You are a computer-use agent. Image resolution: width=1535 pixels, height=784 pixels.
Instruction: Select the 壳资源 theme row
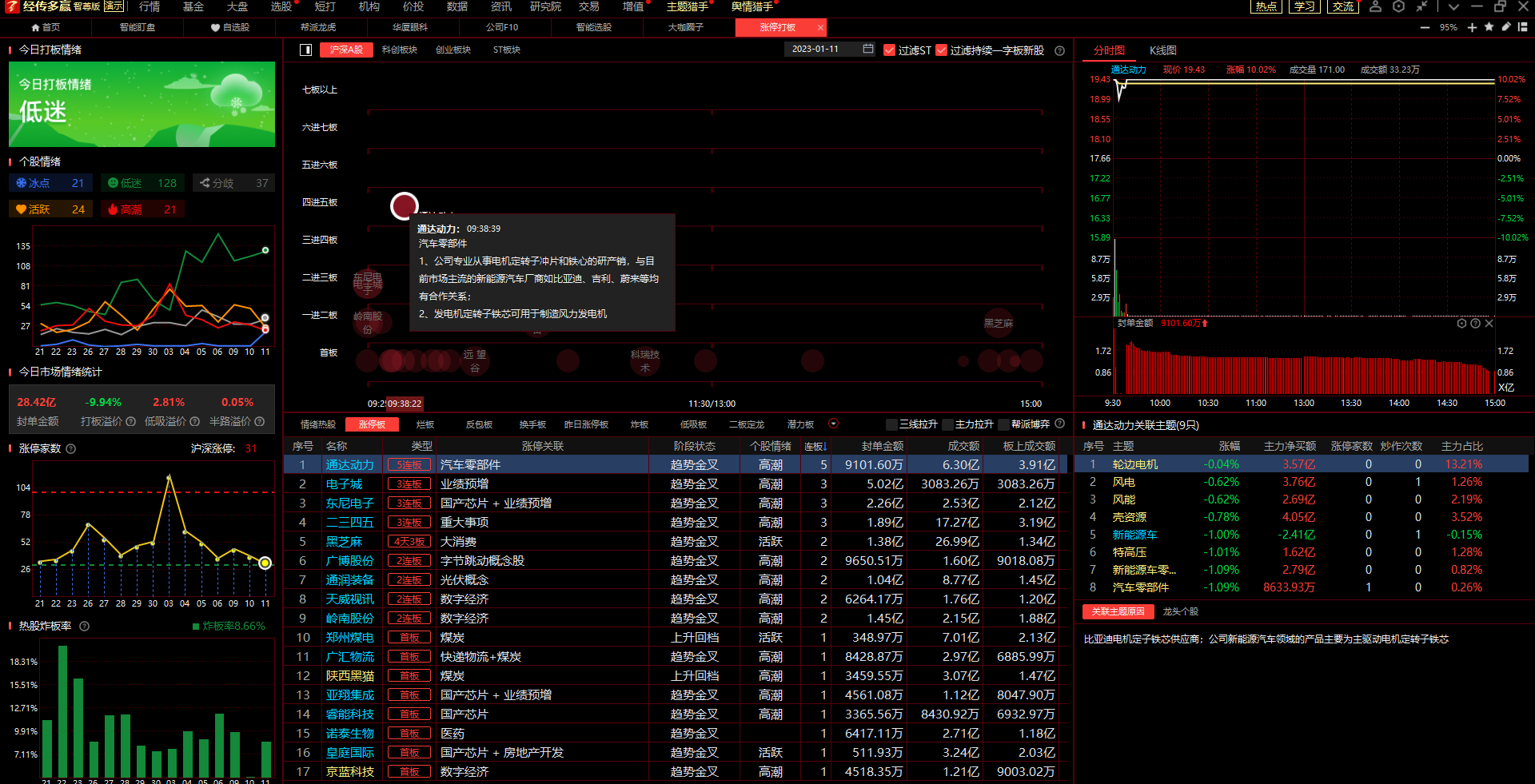[x=1302, y=517]
